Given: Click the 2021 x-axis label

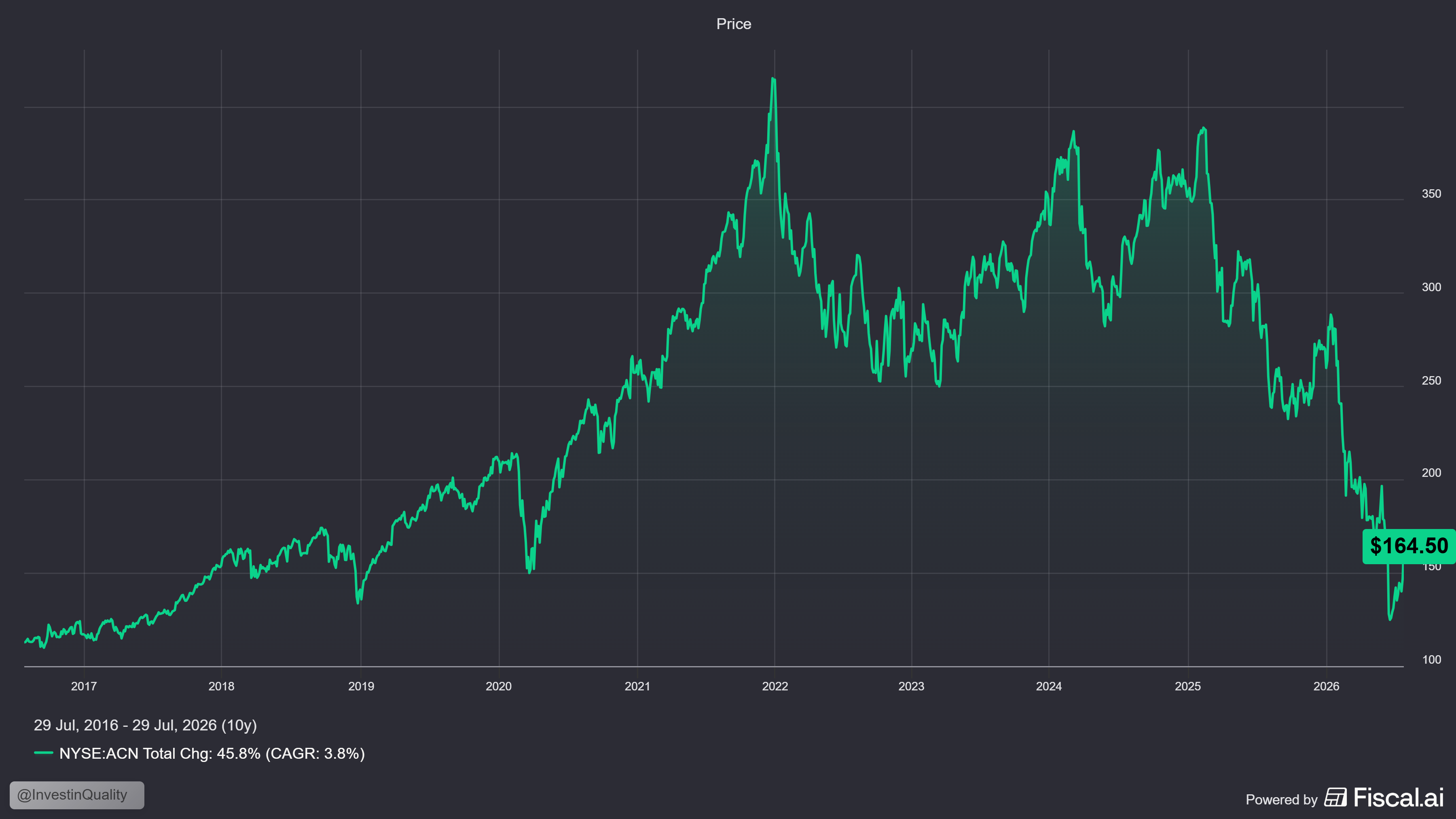Looking at the screenshot, I should (637, 686).
